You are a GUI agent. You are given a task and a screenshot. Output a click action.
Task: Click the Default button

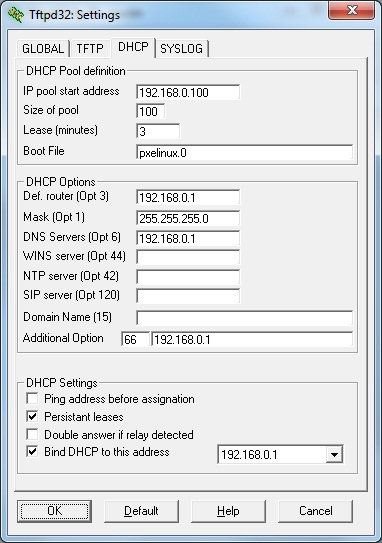point(141,511)
